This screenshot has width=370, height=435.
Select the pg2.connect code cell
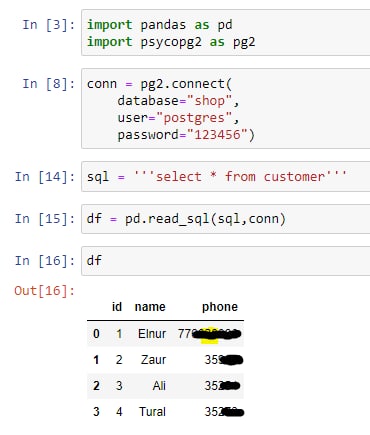point(226,109)
